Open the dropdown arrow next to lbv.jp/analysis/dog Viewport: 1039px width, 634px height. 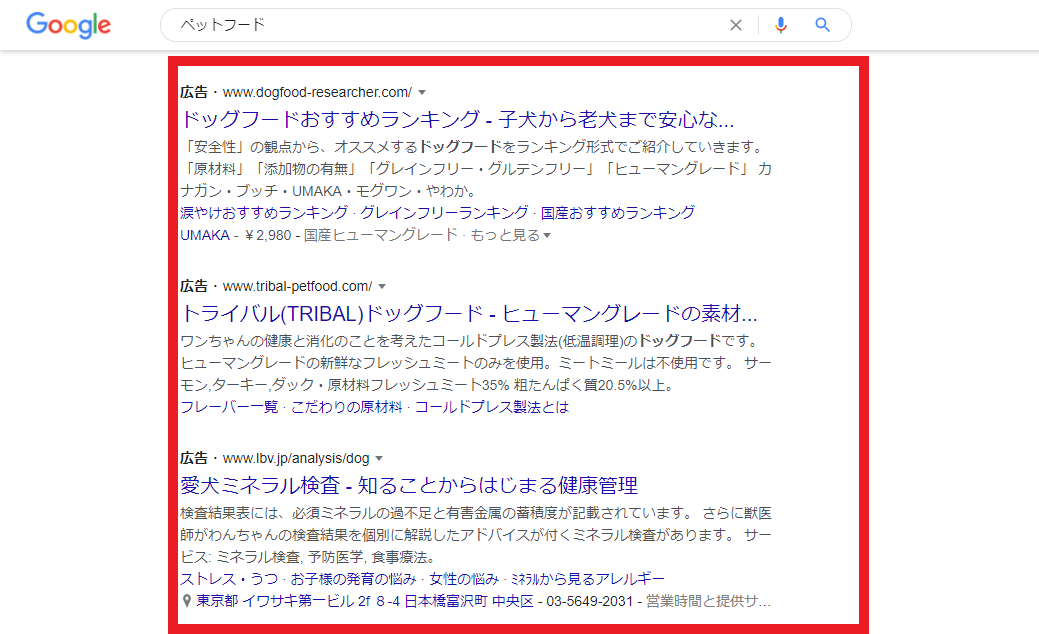click(x=379, y=458)
